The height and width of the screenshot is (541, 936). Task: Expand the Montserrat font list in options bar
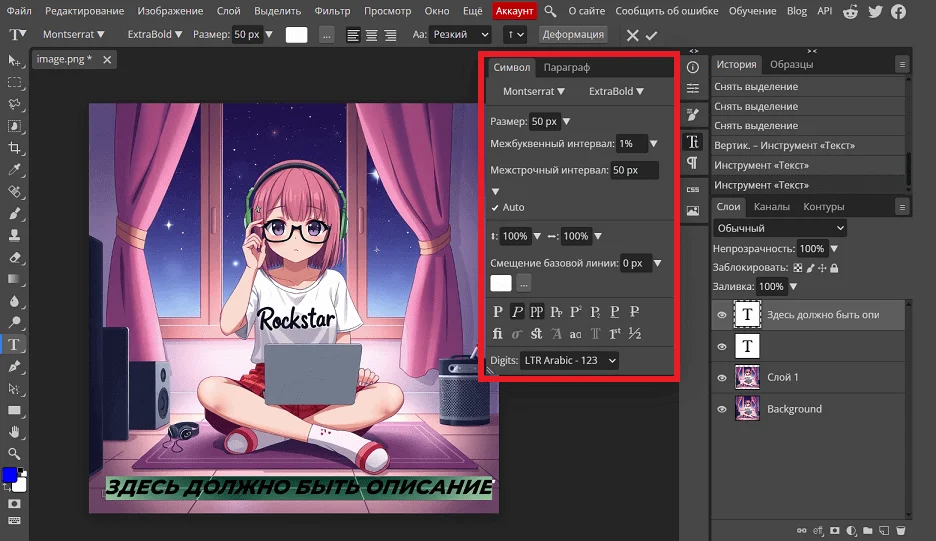73,34
